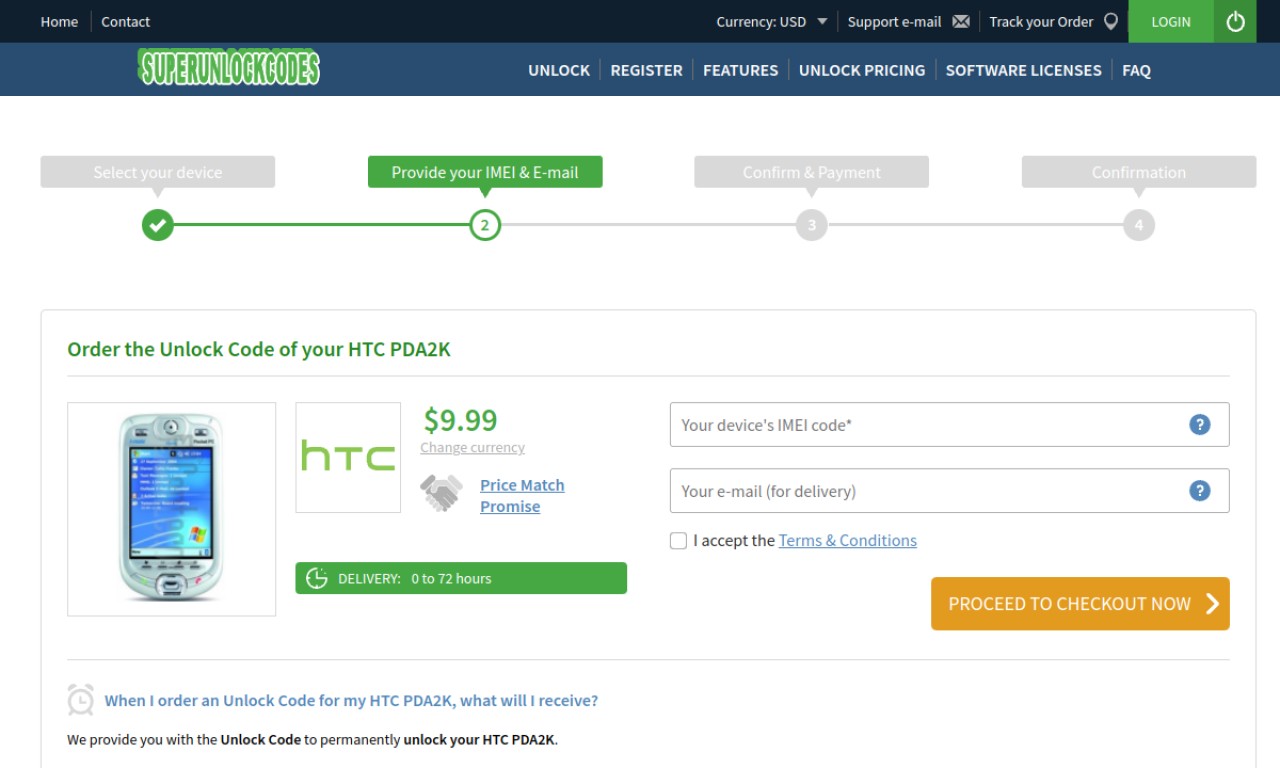Click the HTC PDA2K phone thumbnail
The image size is (1280, 768).
coord(171,509)
